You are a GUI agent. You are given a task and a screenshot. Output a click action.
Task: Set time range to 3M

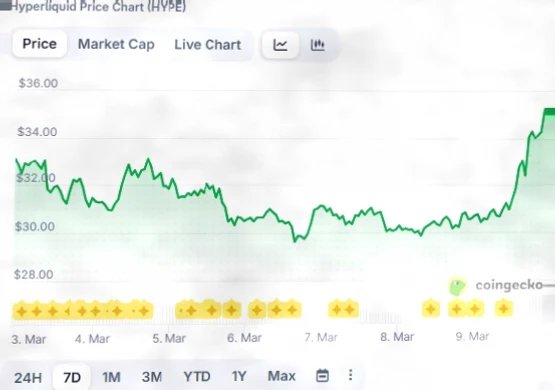[x=152, y=377]
